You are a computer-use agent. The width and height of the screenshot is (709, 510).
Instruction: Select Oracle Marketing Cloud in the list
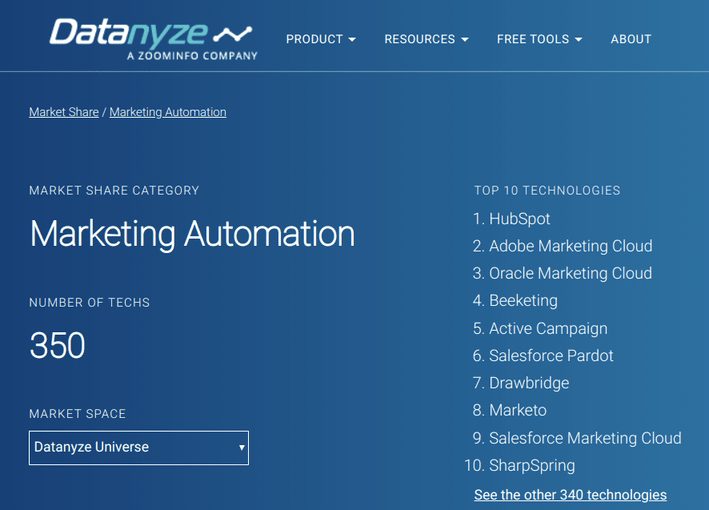click(x=571, y=274)
